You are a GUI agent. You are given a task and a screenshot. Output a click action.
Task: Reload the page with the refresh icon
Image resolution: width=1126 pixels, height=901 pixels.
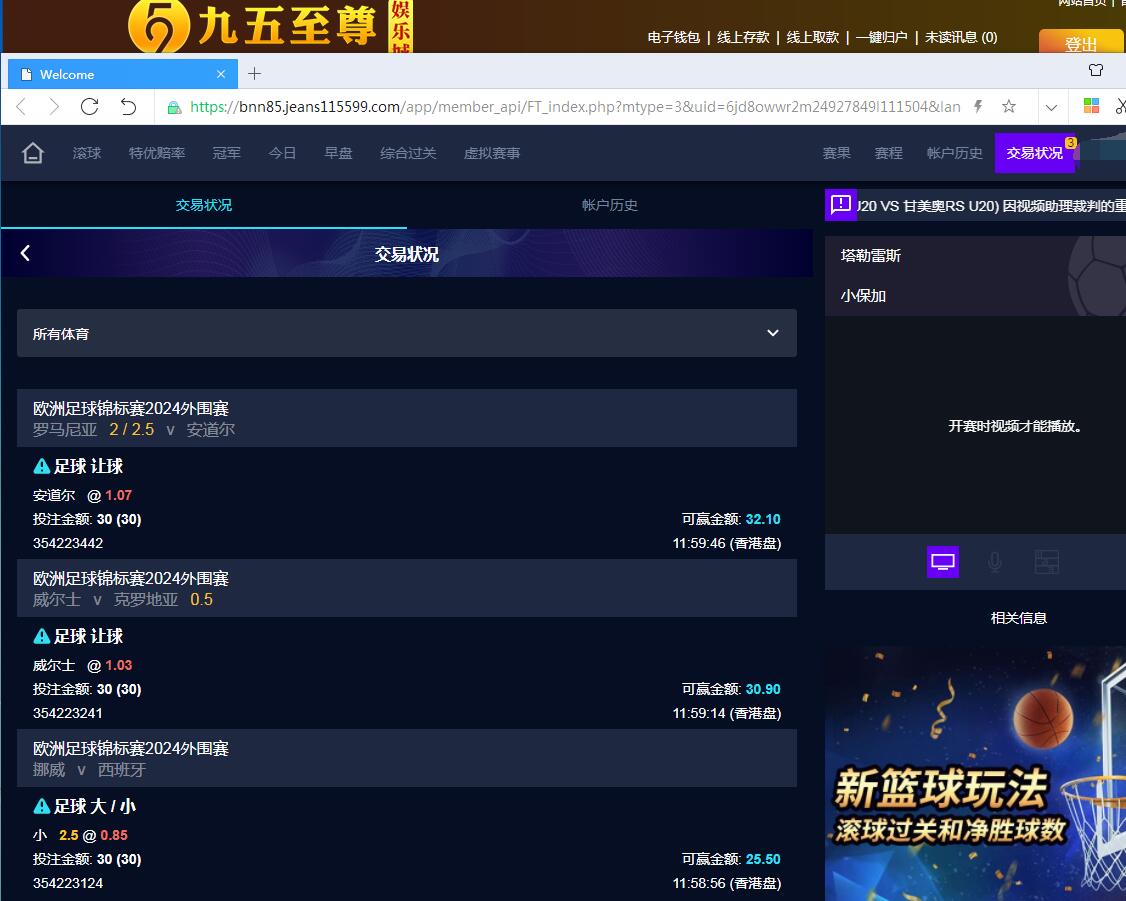coord(90,107)
